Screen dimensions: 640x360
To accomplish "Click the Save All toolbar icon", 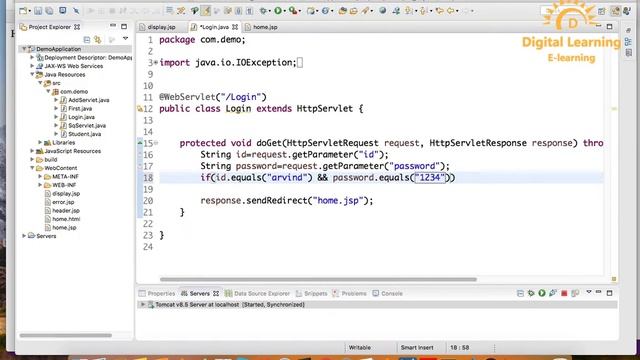I will (x=49, y=11).
